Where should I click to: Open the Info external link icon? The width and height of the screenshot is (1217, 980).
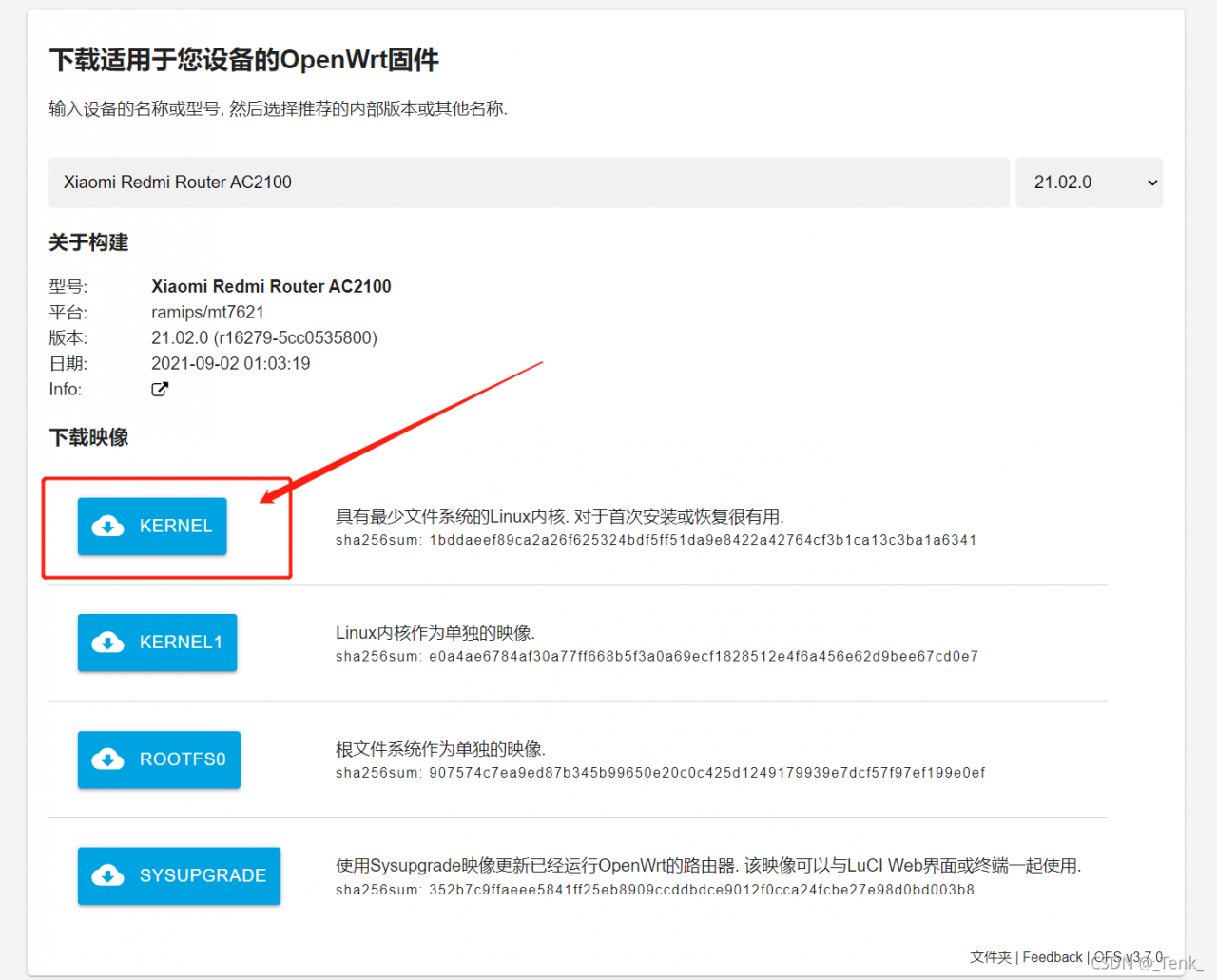(160, 389)
